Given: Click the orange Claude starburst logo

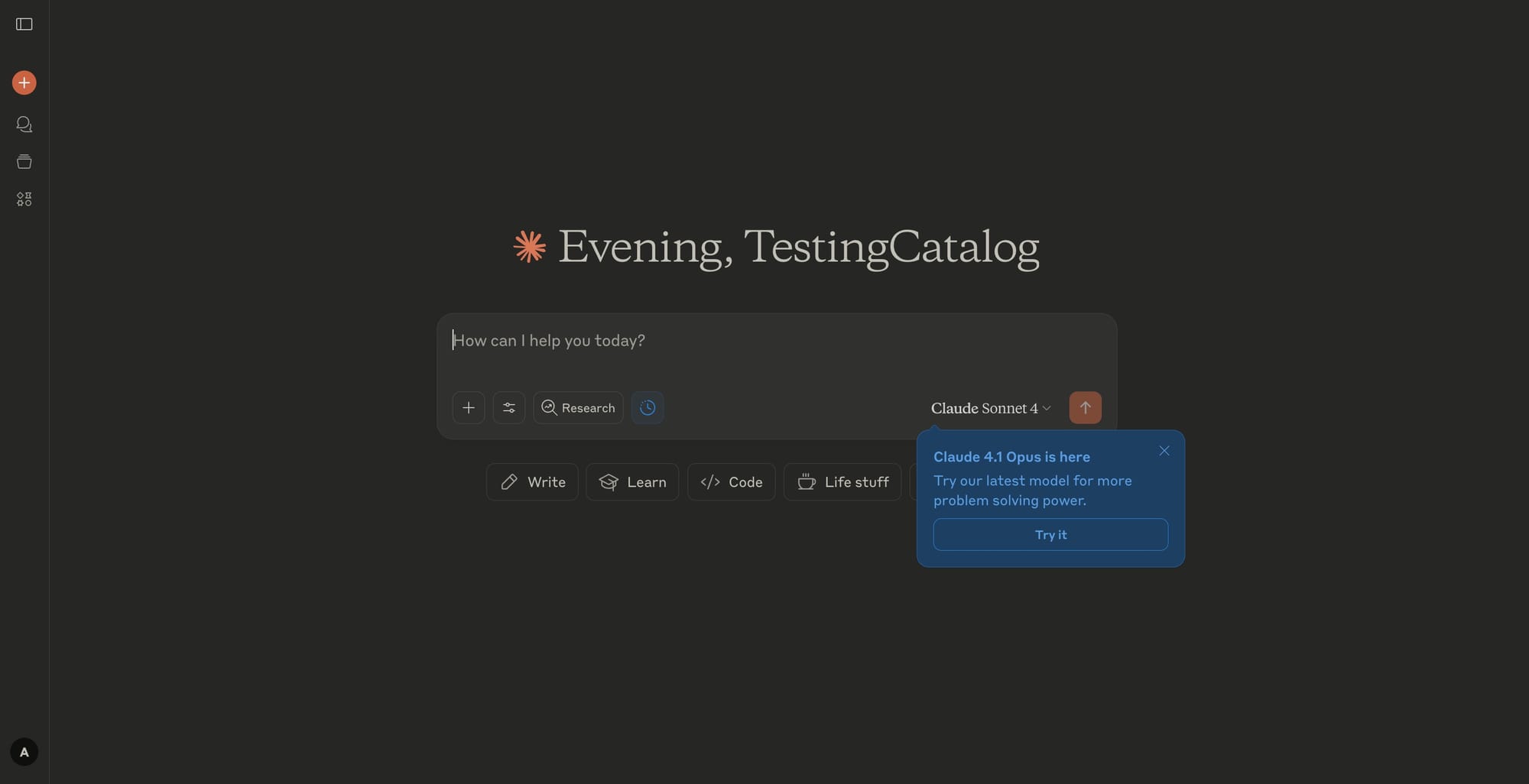Looking at the screenshot, I should (530, 247).
